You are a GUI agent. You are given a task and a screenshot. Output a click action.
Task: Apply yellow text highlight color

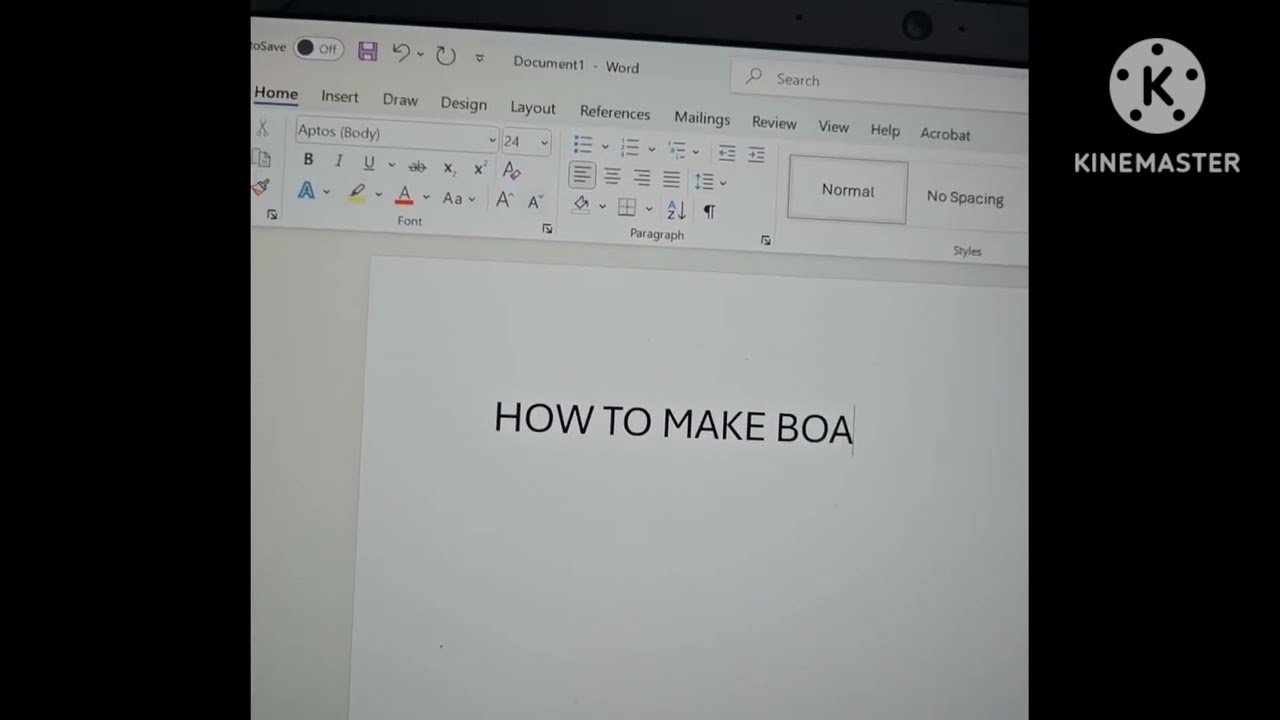pyautogui.click(x=357, y=193)
